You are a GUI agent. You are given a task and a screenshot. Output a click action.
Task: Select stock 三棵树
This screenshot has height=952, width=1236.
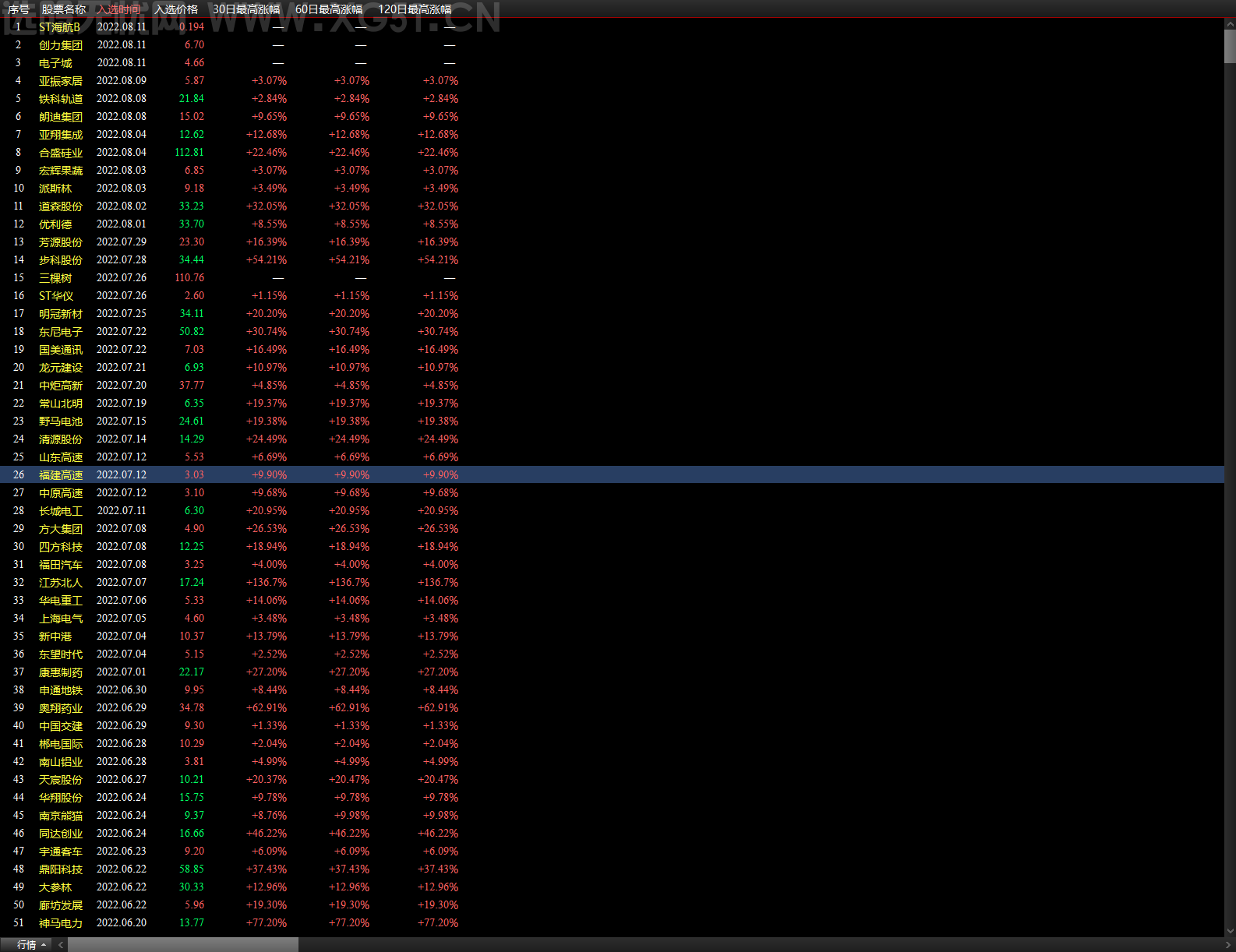(x=55, y=278)
